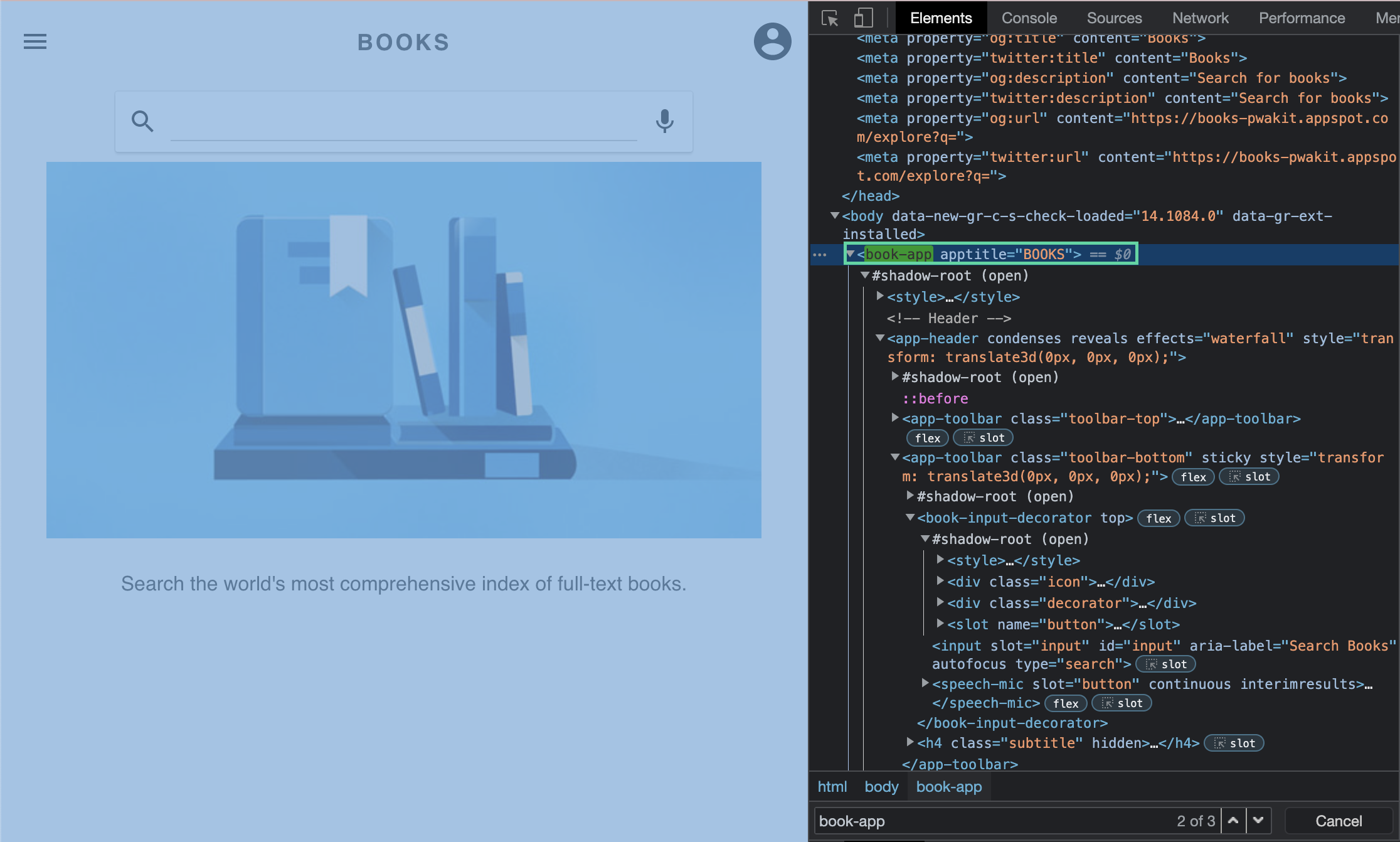The height and width of the screenshot is (842, 1400).
Task: Open the Network tab
Action: pos(1200,18)
